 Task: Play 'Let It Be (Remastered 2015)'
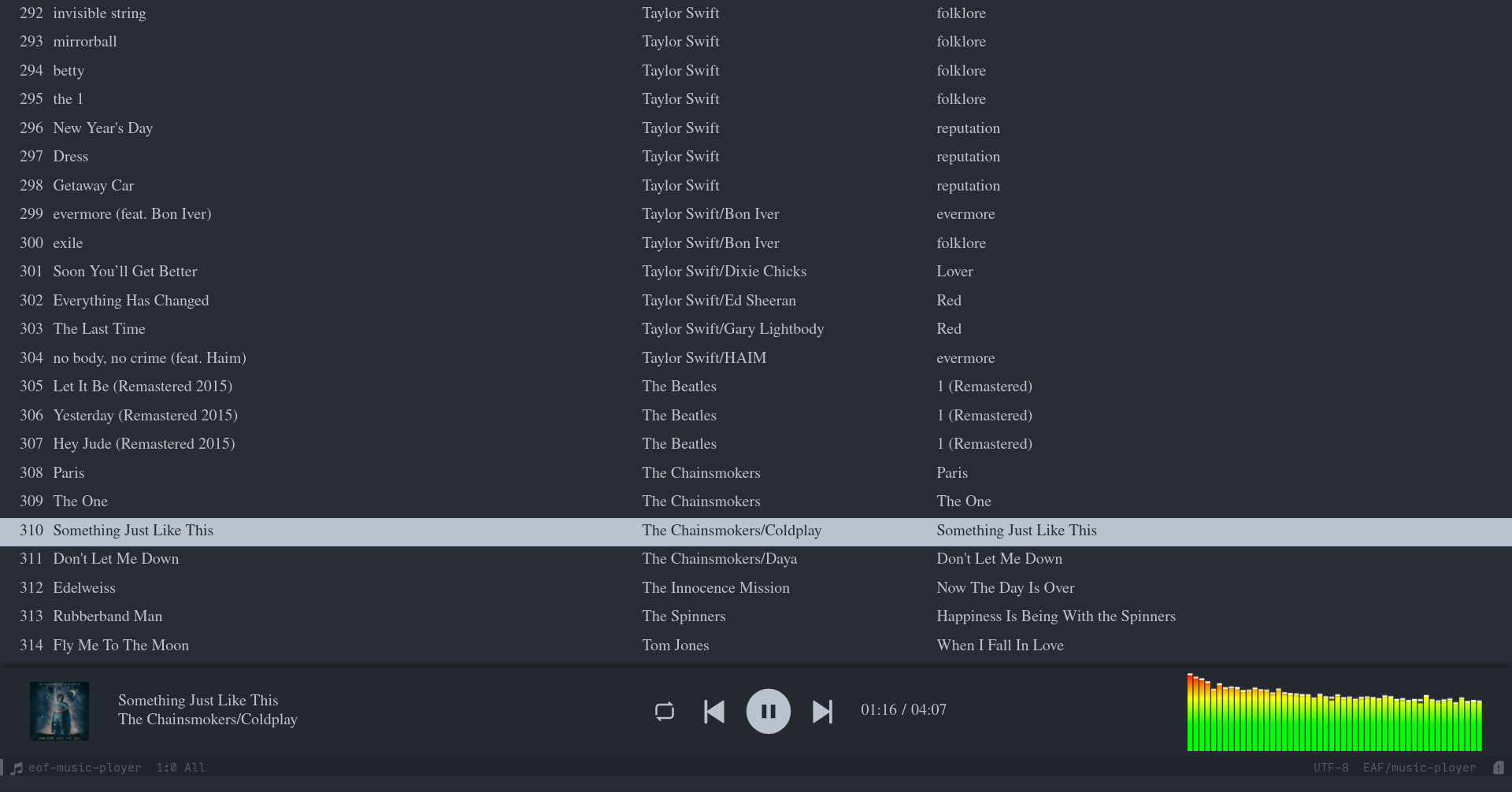[x=142, y=387]
